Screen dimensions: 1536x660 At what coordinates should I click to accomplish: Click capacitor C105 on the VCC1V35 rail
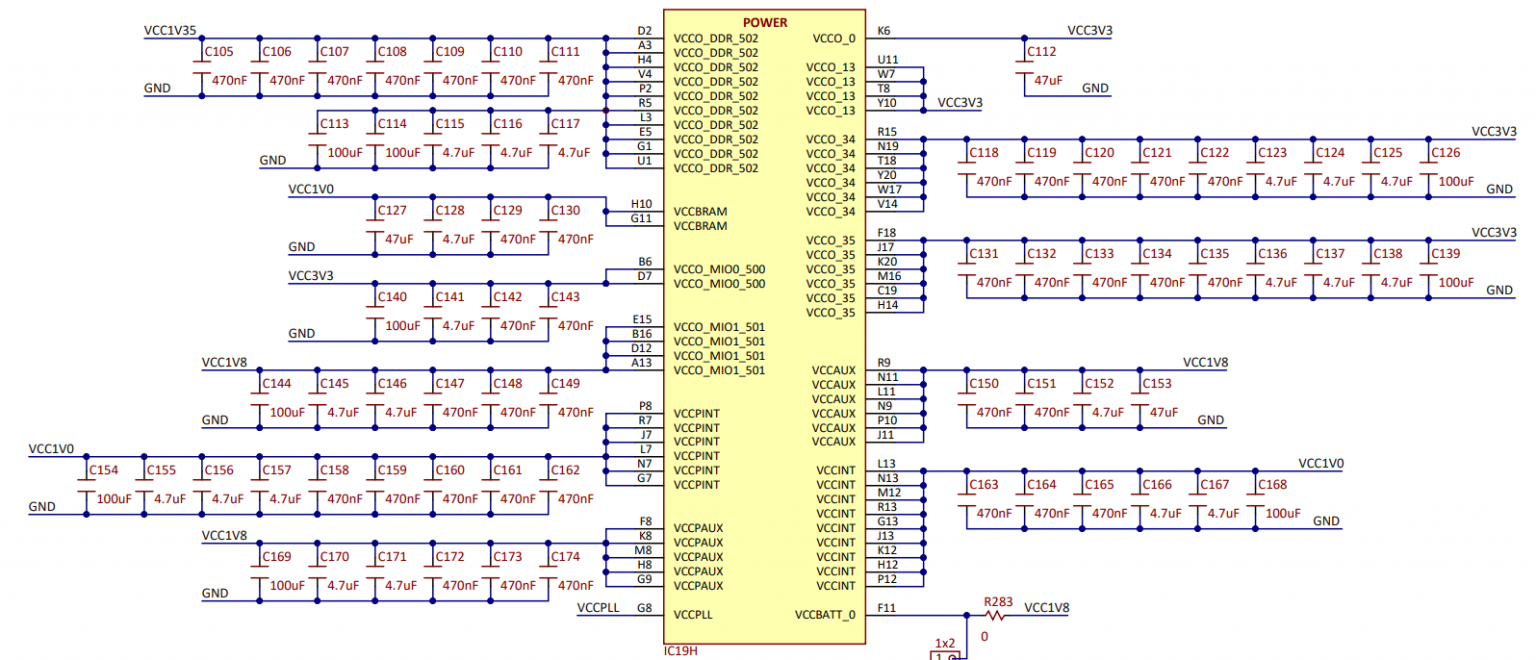click(x=202, y=67)
